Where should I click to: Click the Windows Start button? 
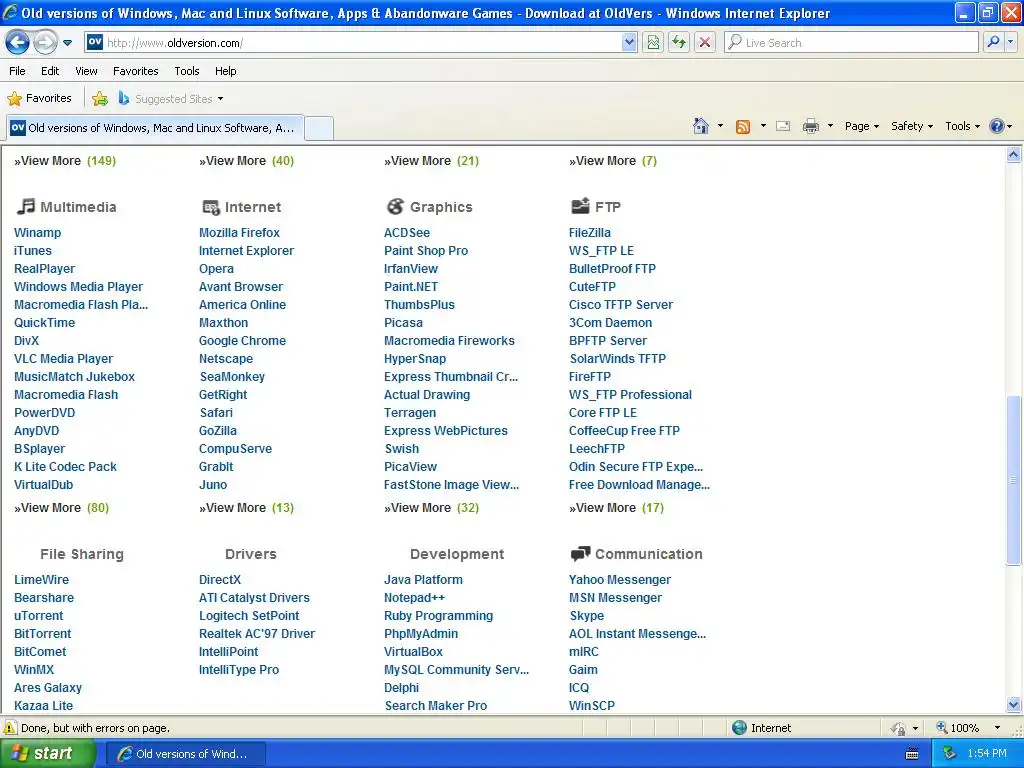[47, 754]
